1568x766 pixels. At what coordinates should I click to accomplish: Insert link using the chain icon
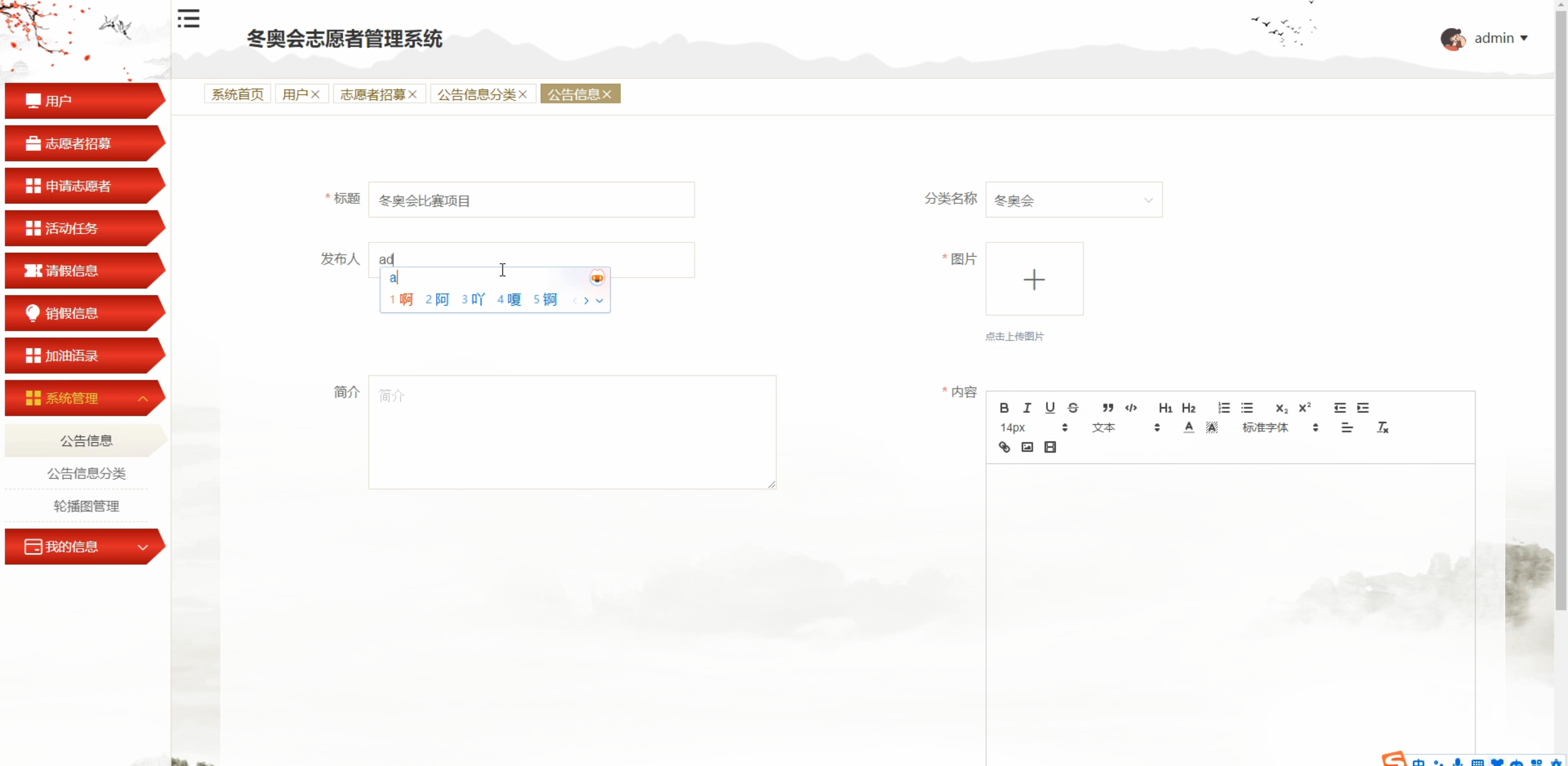click(x=1005, y=447)
